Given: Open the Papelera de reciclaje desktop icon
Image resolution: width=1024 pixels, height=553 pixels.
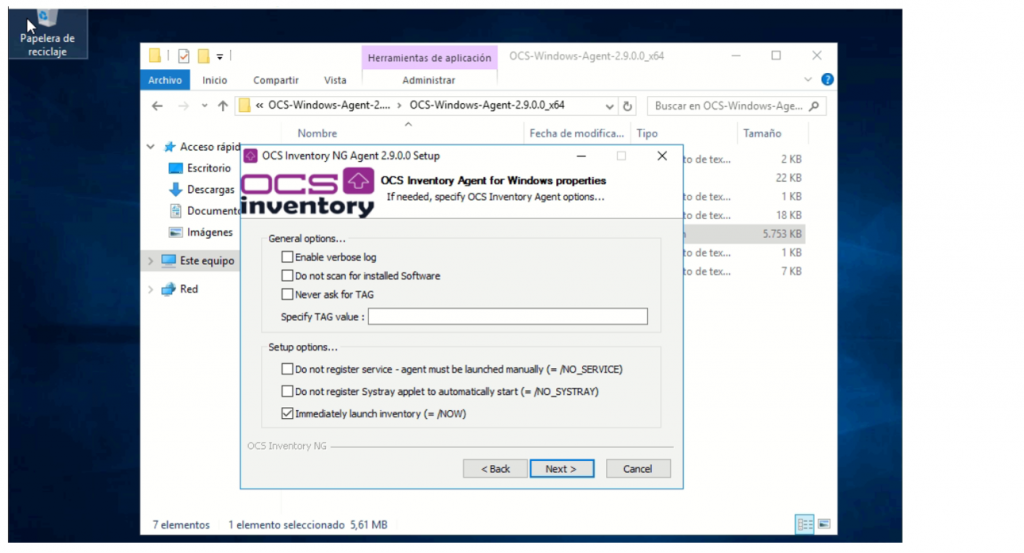Looking at the screenshot, I should pyautogui.click(x=47, y=33).
